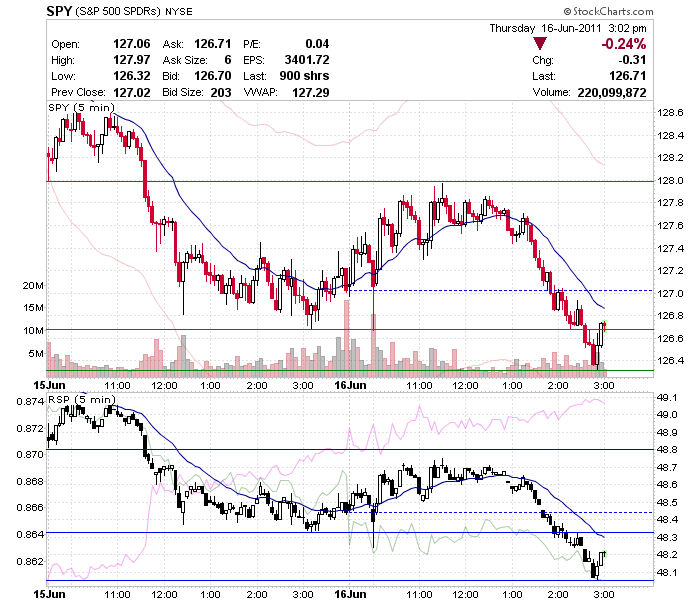Click the High price 127.97
This screenshot has height=603, width=700.
pyautogui.click(x=132, y=60)
